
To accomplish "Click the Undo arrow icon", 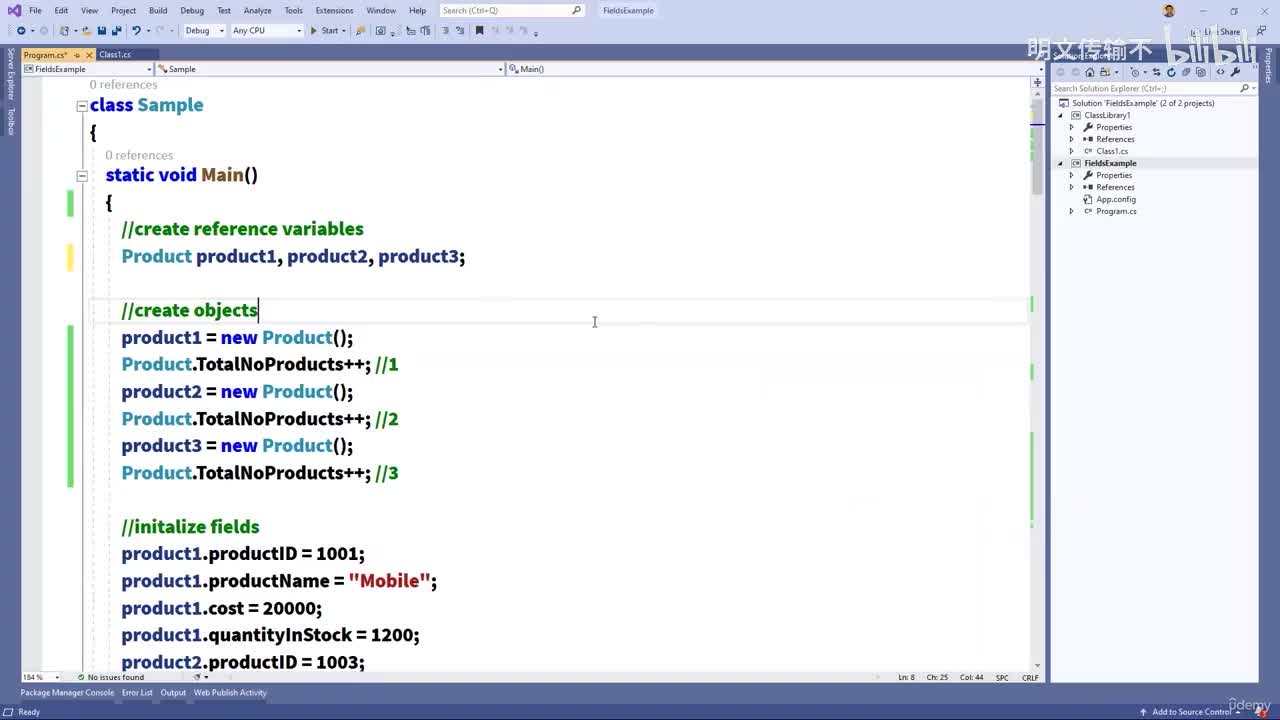I will [136, 31].
